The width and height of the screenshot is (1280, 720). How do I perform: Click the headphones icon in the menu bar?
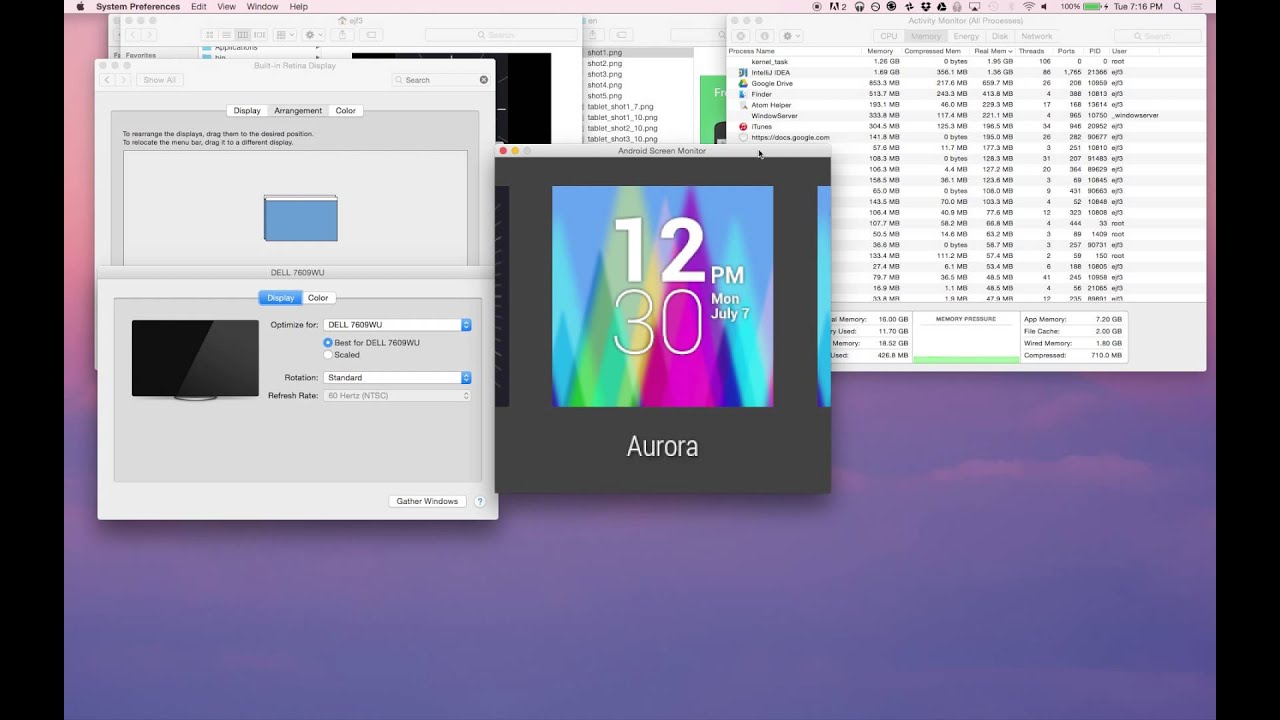[860, 6]
